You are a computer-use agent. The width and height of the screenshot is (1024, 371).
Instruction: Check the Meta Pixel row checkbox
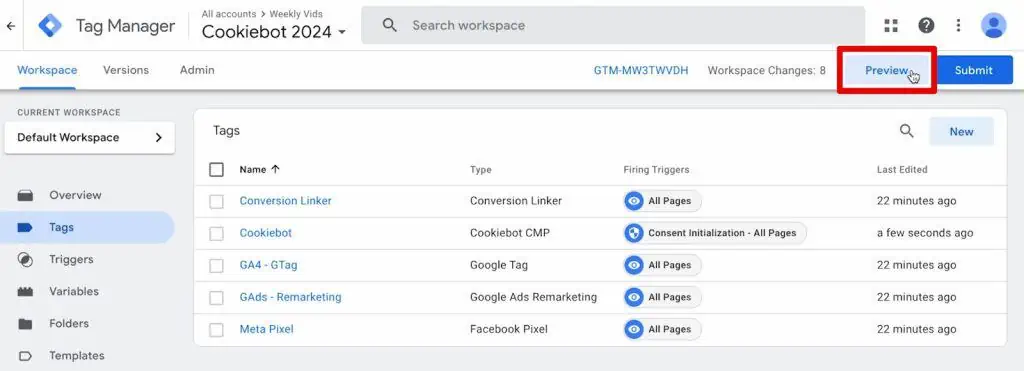216,330
